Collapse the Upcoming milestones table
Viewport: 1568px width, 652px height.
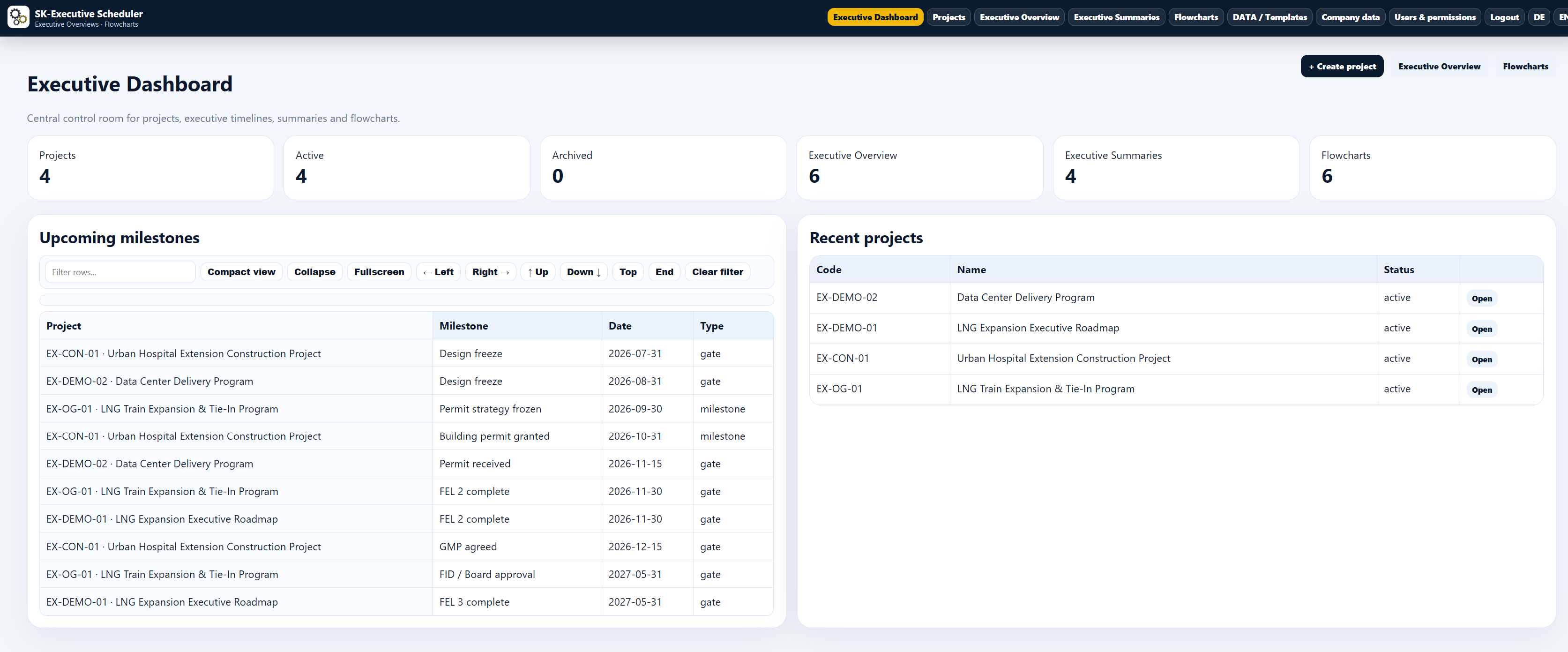(x=315, y=272)
